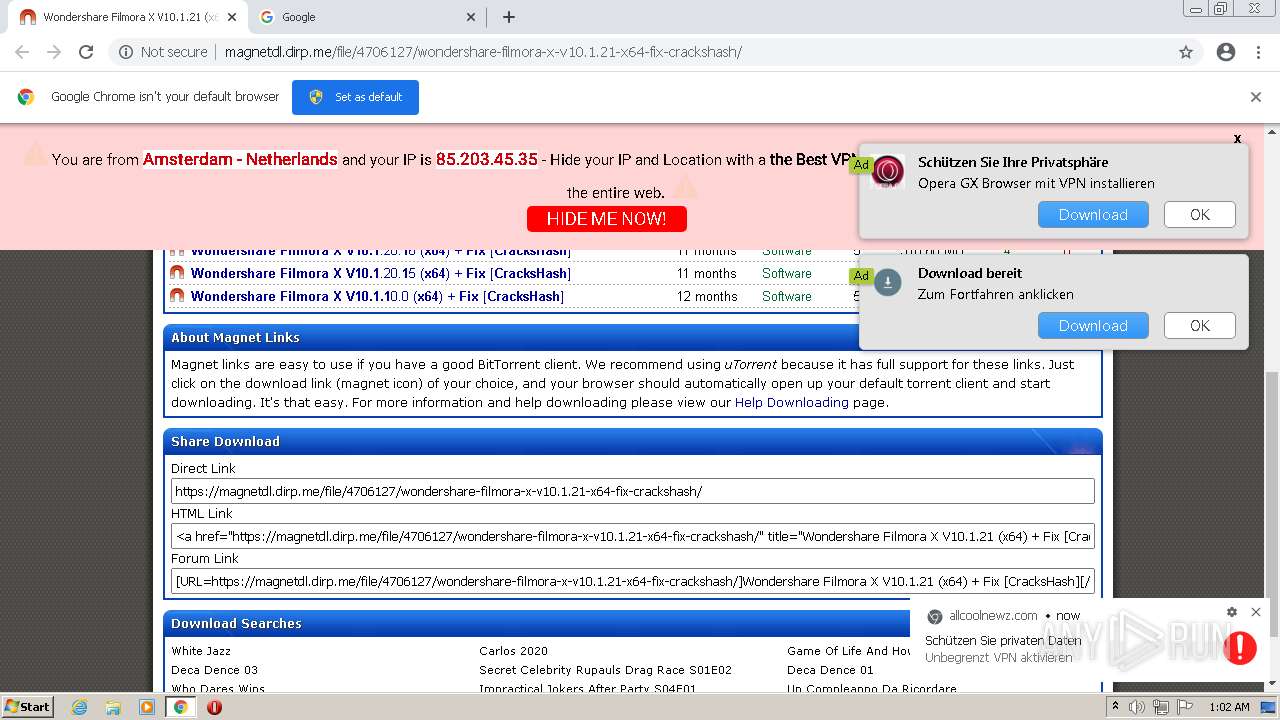
Task: Dismiss the default browser infobar
Action: point(1256,97)
